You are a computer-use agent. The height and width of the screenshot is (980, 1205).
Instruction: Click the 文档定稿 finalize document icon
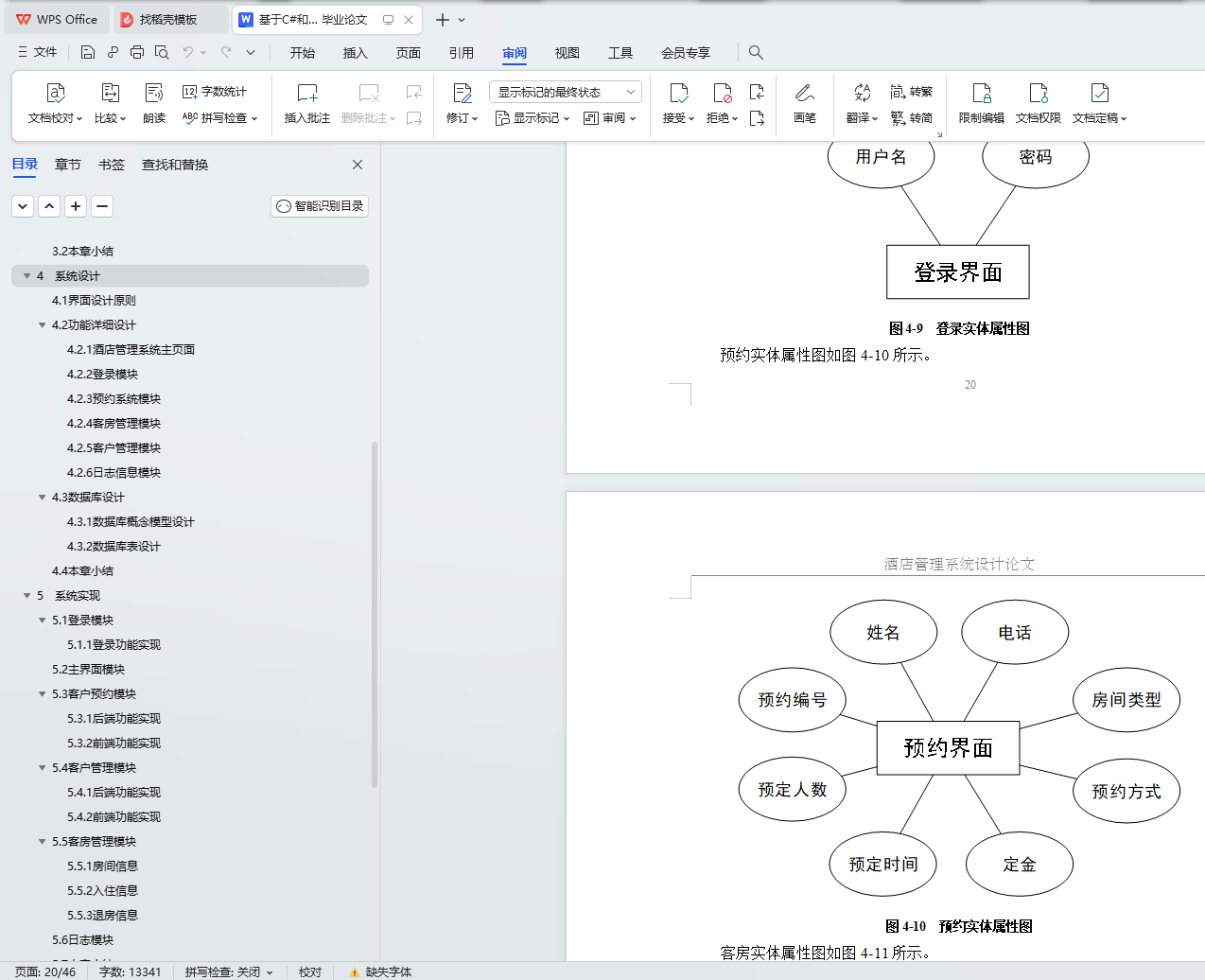[x=1099, y=93]
